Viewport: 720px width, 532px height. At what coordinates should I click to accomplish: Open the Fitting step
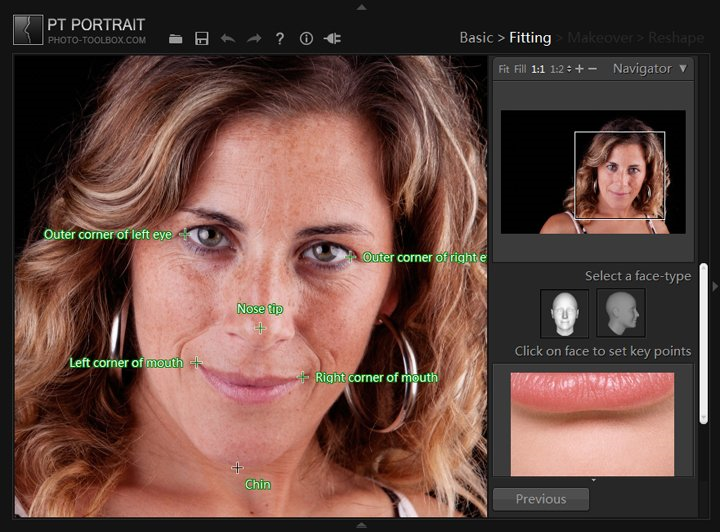530,38
